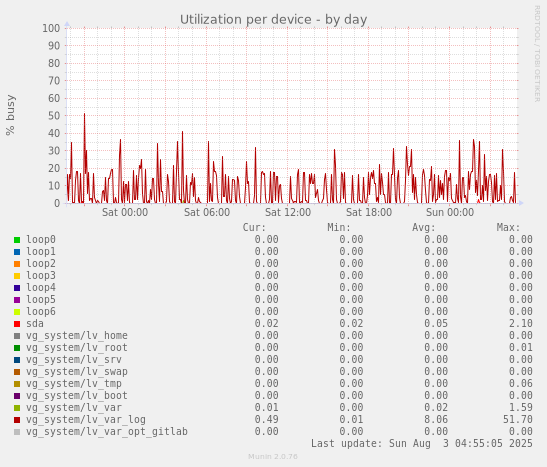Select the vg_system/lv_swap label
547x467 pixels.
[x=77, y=371]
